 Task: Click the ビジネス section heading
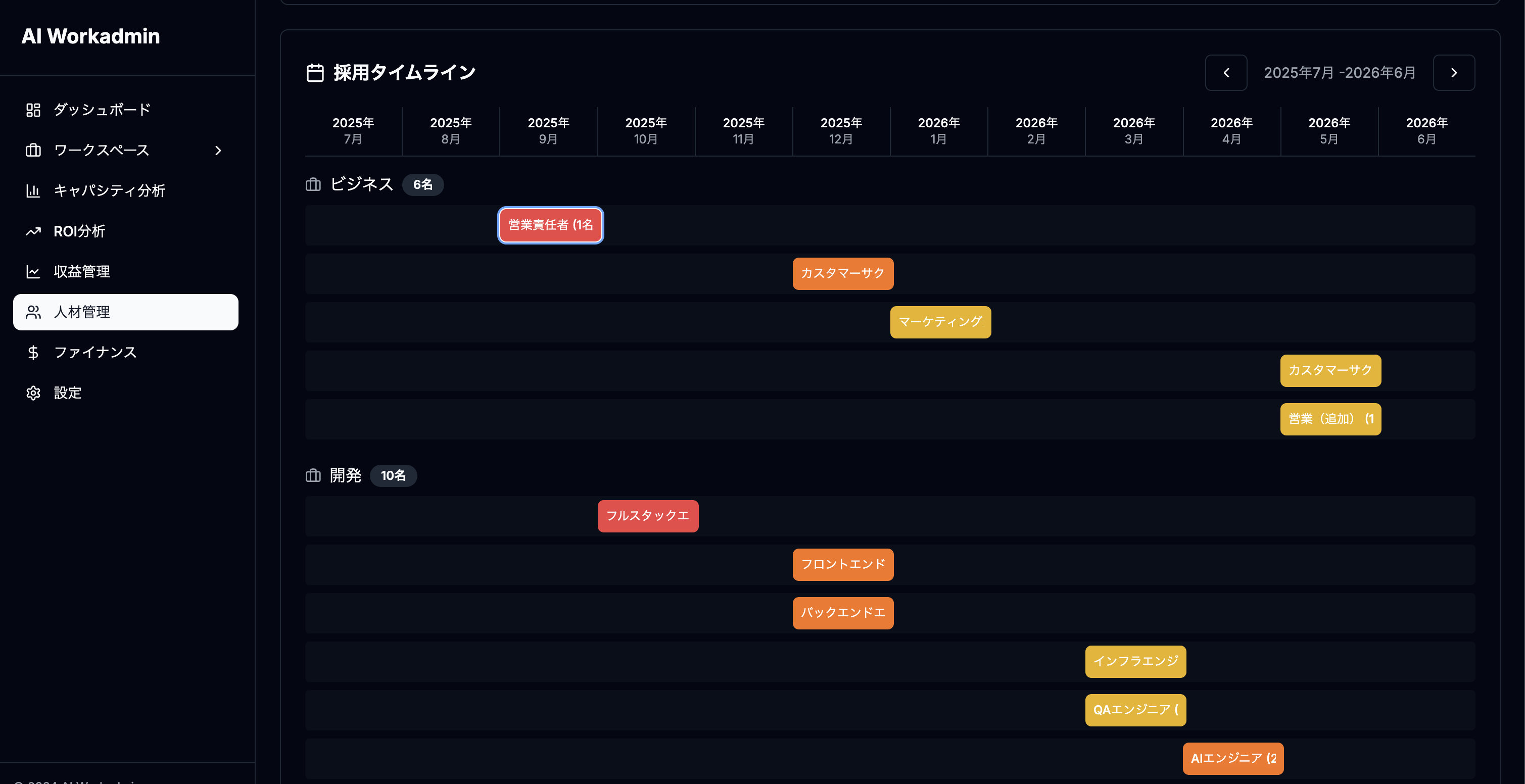[362, 184]
